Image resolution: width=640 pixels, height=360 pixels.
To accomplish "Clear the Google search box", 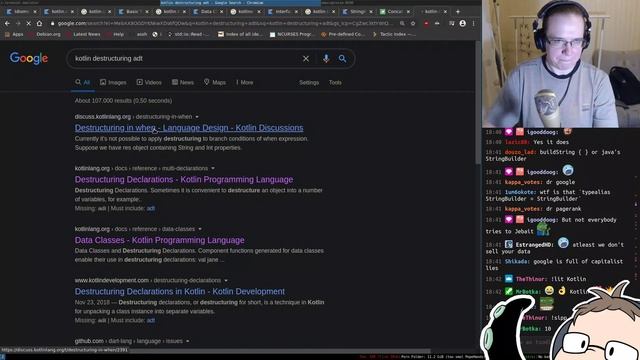I will 306,59.
